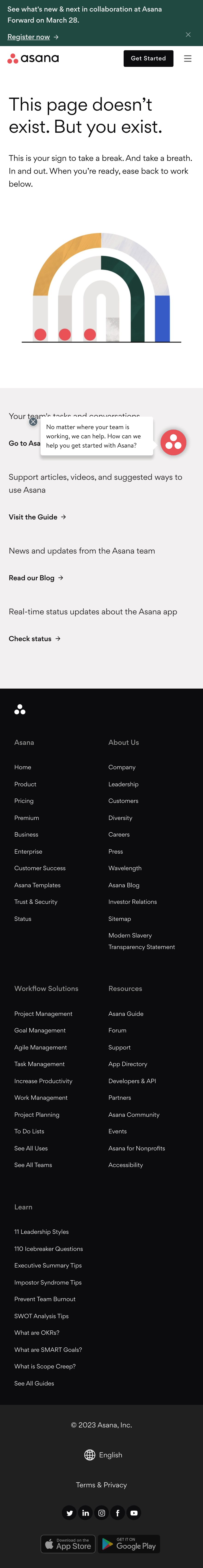Open Careers under About Us

coord(119,834)
